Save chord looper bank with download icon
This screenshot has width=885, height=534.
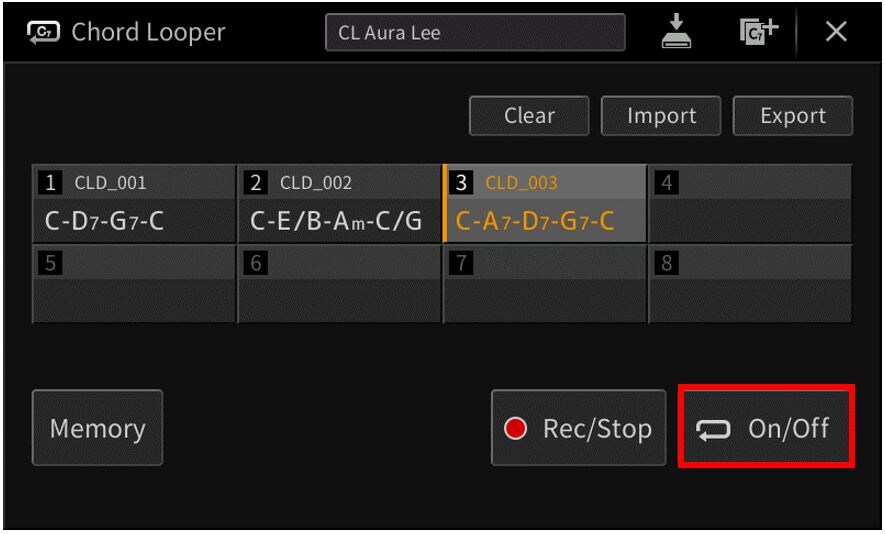pos(677,32)
